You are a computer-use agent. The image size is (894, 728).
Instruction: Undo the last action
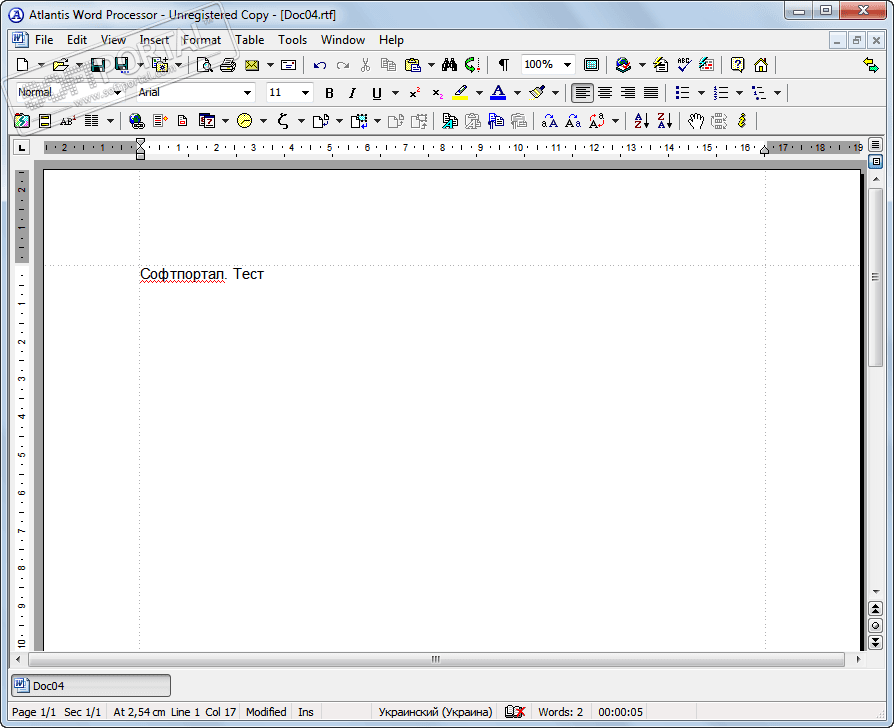click(x=320, y=65)
